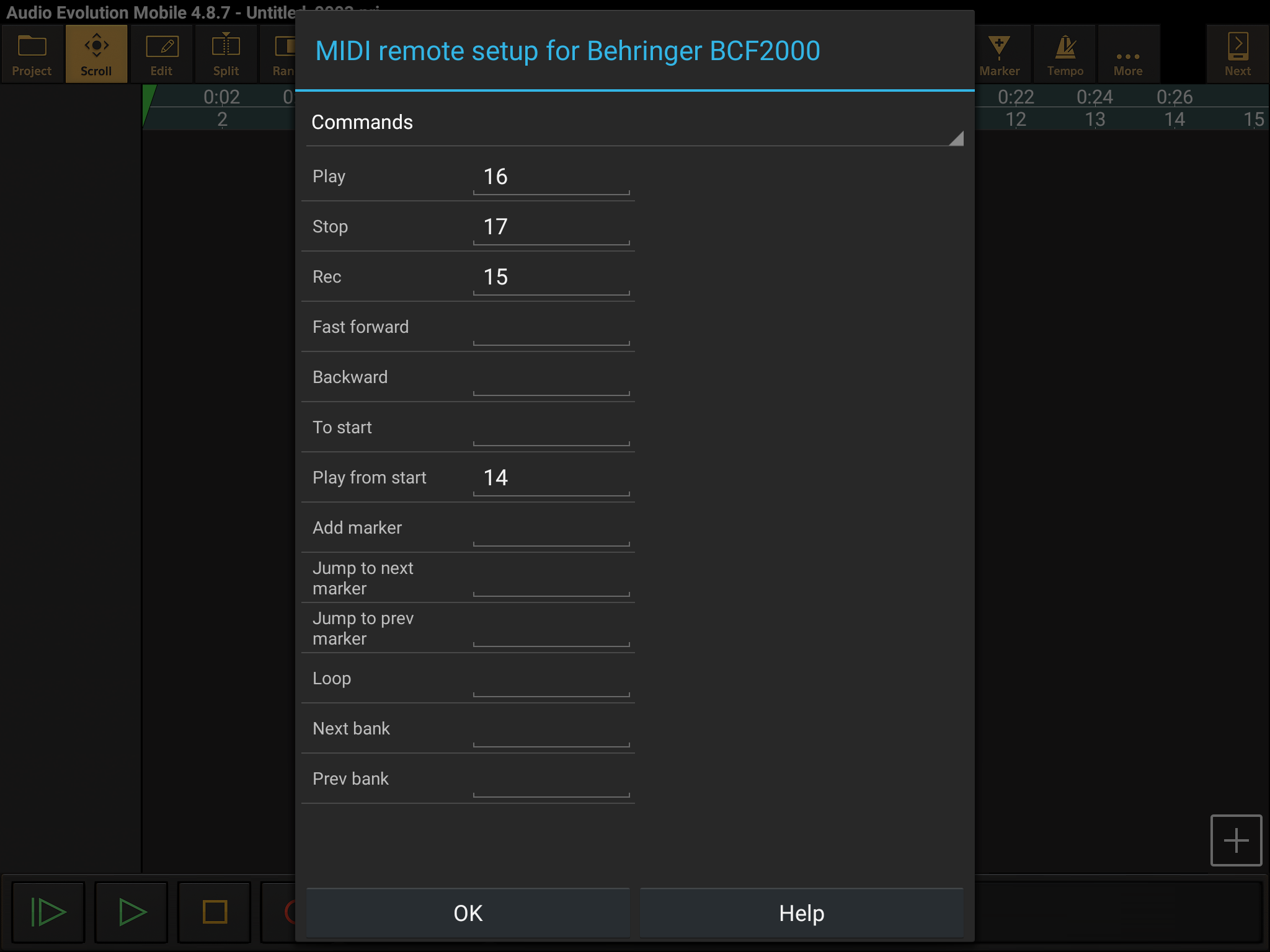Focus the To start input field
1270x952 pixels.
point(551,428)
